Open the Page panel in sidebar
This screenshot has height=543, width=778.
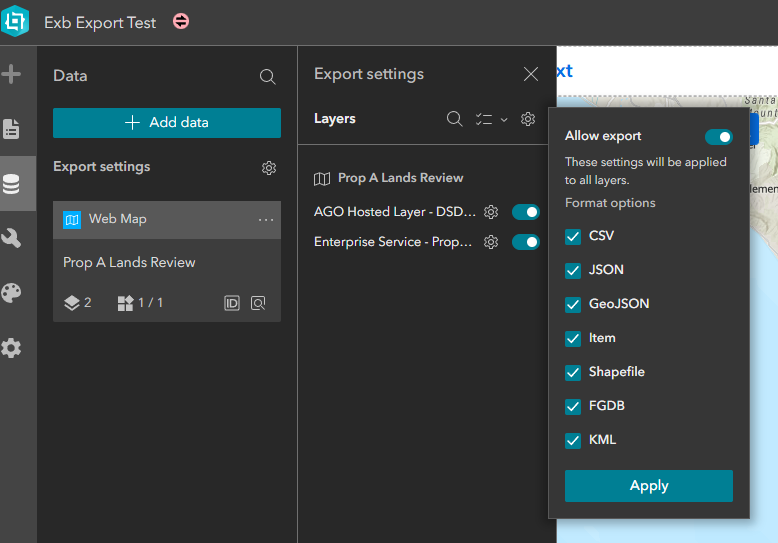[x=12, y=129]
